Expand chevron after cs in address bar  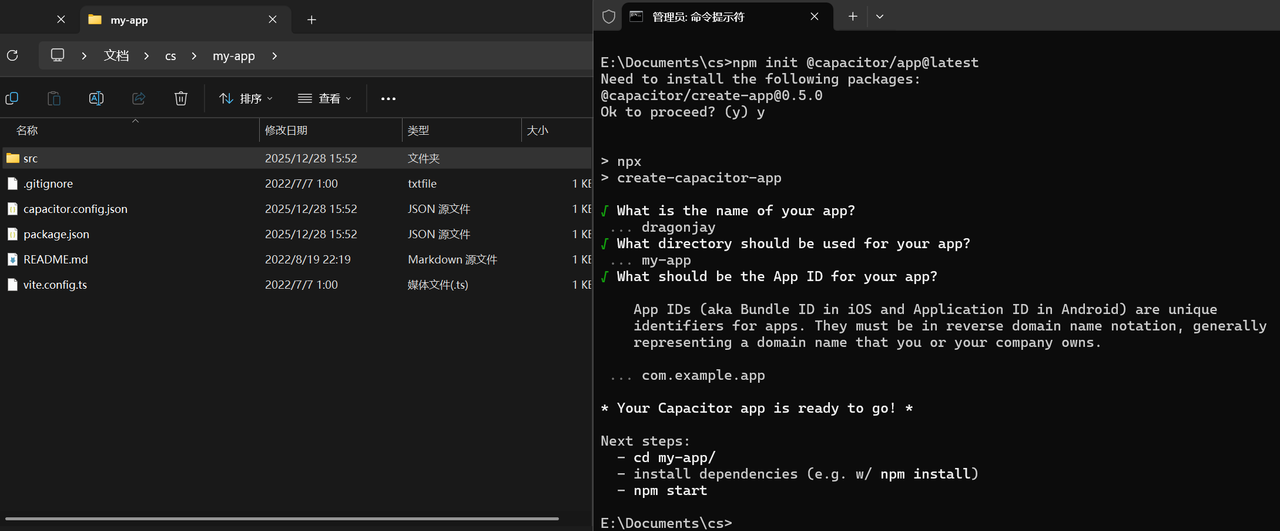(194, 56)
